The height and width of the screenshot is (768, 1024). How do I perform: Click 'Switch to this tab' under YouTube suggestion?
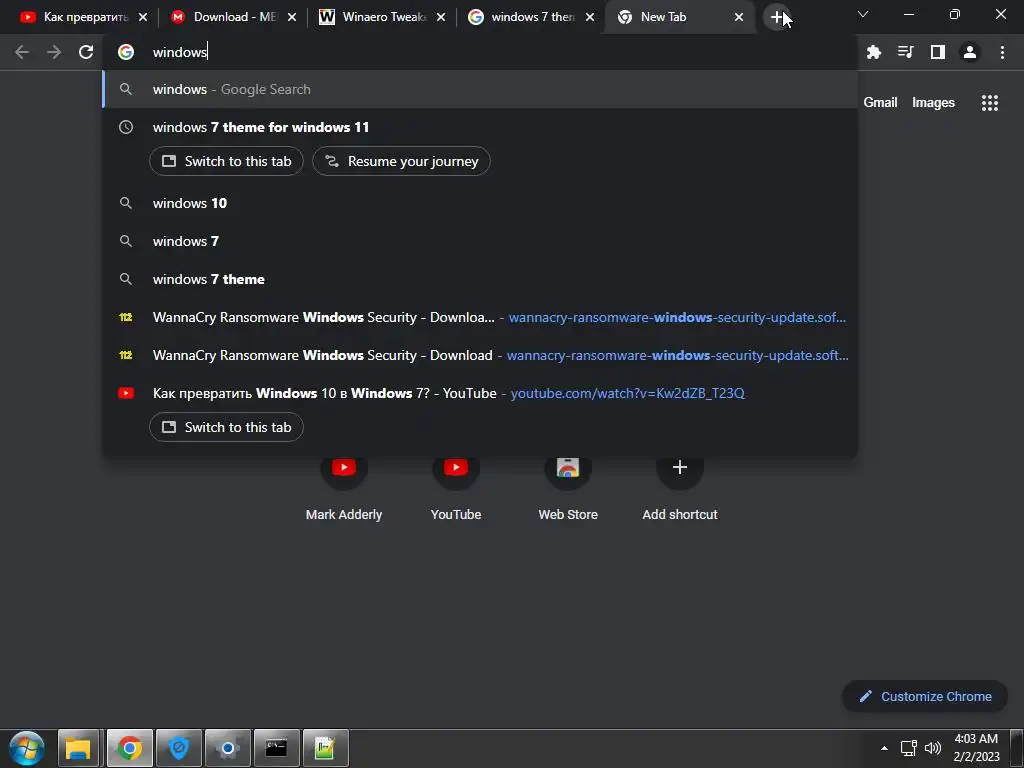click(x=226, y=427)
